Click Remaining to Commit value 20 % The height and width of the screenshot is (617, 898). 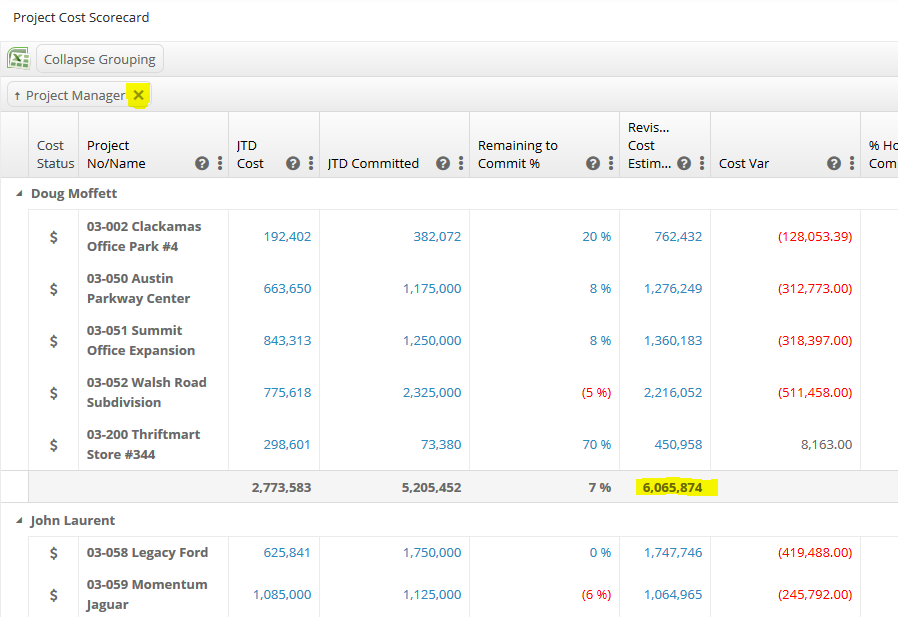[596, 237]
